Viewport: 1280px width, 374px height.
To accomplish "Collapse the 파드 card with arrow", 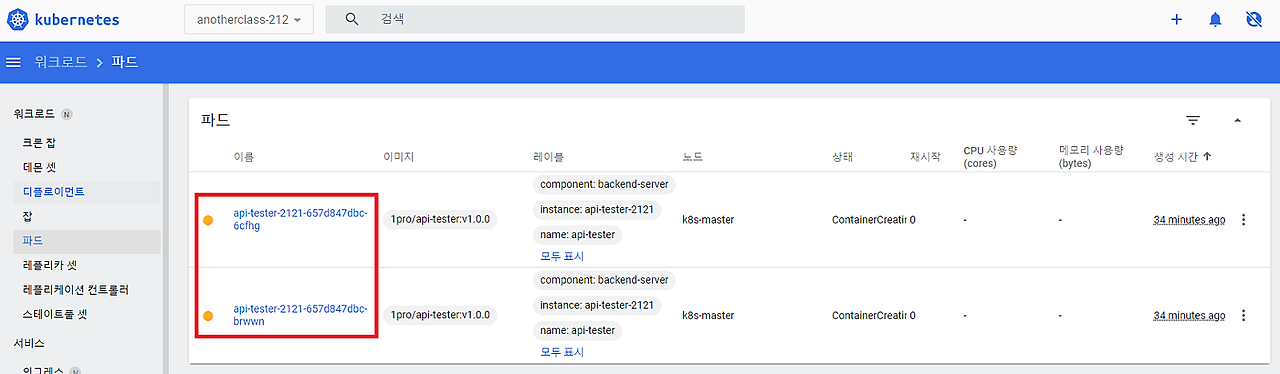I will (x=1237, y=120).
